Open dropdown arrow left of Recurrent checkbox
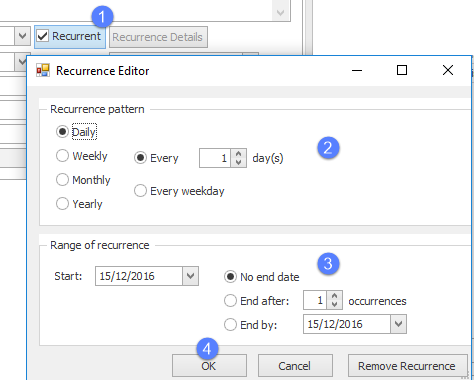This screenshot has height=380, width=474. point(22,36)
